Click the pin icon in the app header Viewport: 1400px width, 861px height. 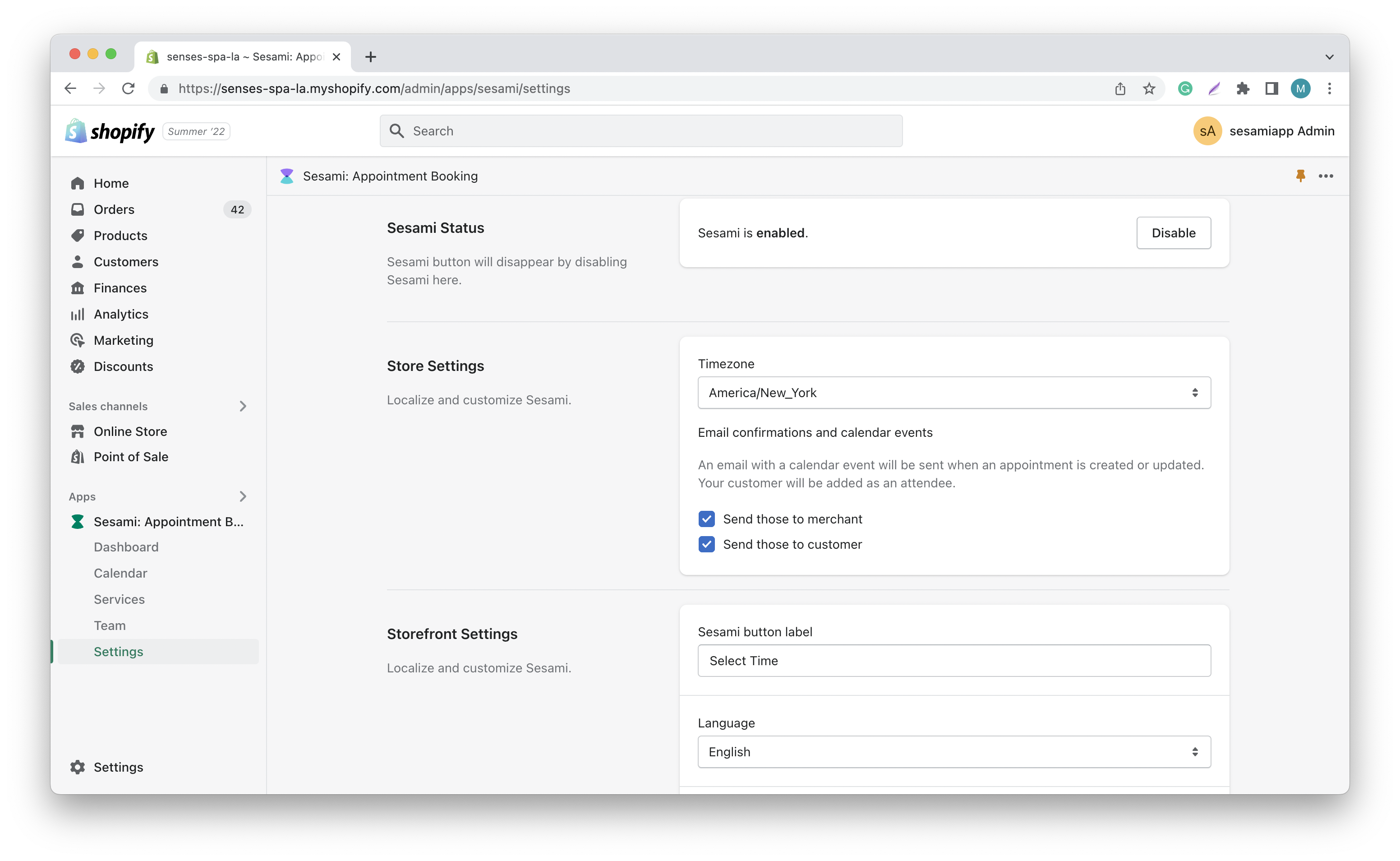(x=1300, y=176)
